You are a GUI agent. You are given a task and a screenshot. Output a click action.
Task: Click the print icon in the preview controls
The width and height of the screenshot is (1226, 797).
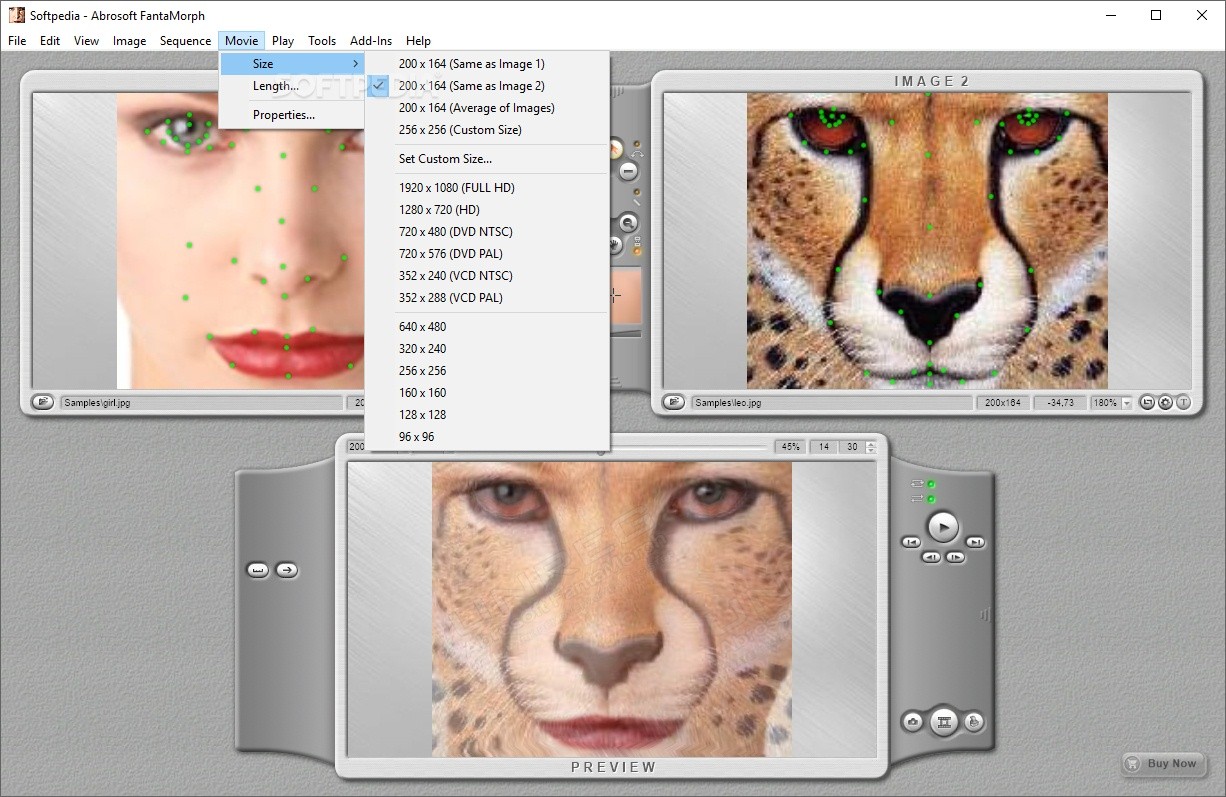(x=974, y=721)
